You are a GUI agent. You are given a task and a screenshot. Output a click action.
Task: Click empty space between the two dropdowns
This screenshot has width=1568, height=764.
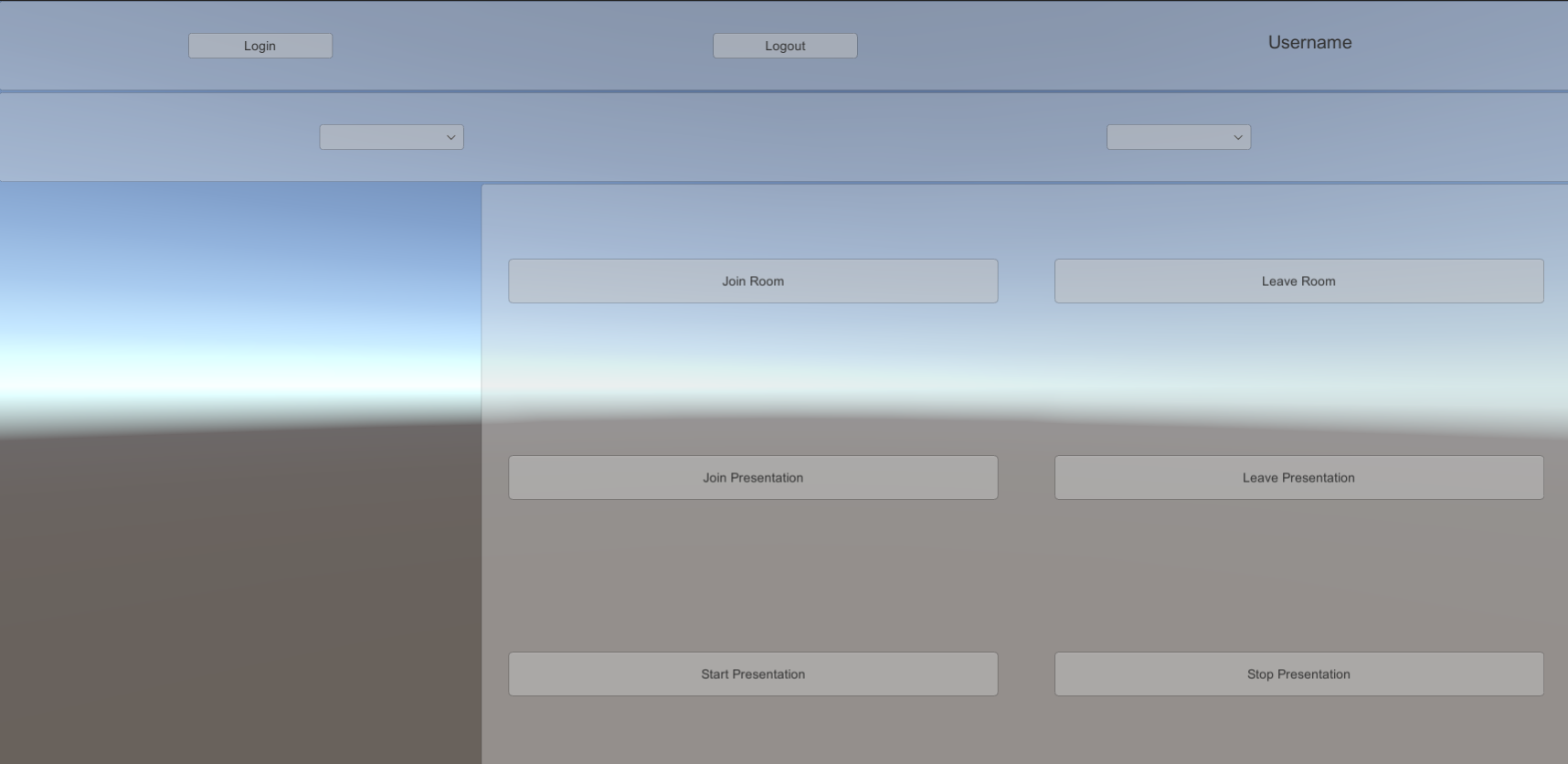pos(786,137)
